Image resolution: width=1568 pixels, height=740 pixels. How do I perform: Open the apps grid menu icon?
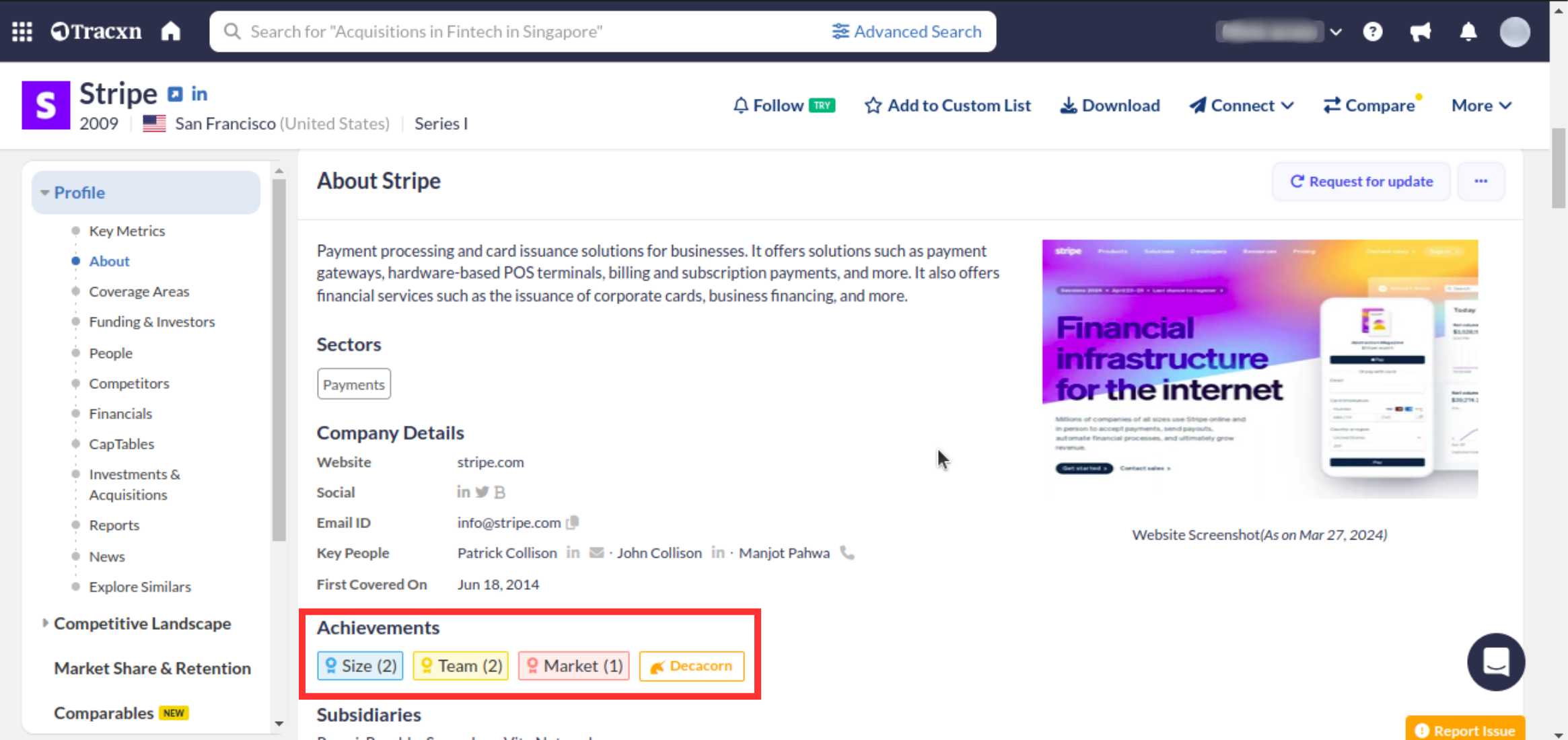point(22,32)
